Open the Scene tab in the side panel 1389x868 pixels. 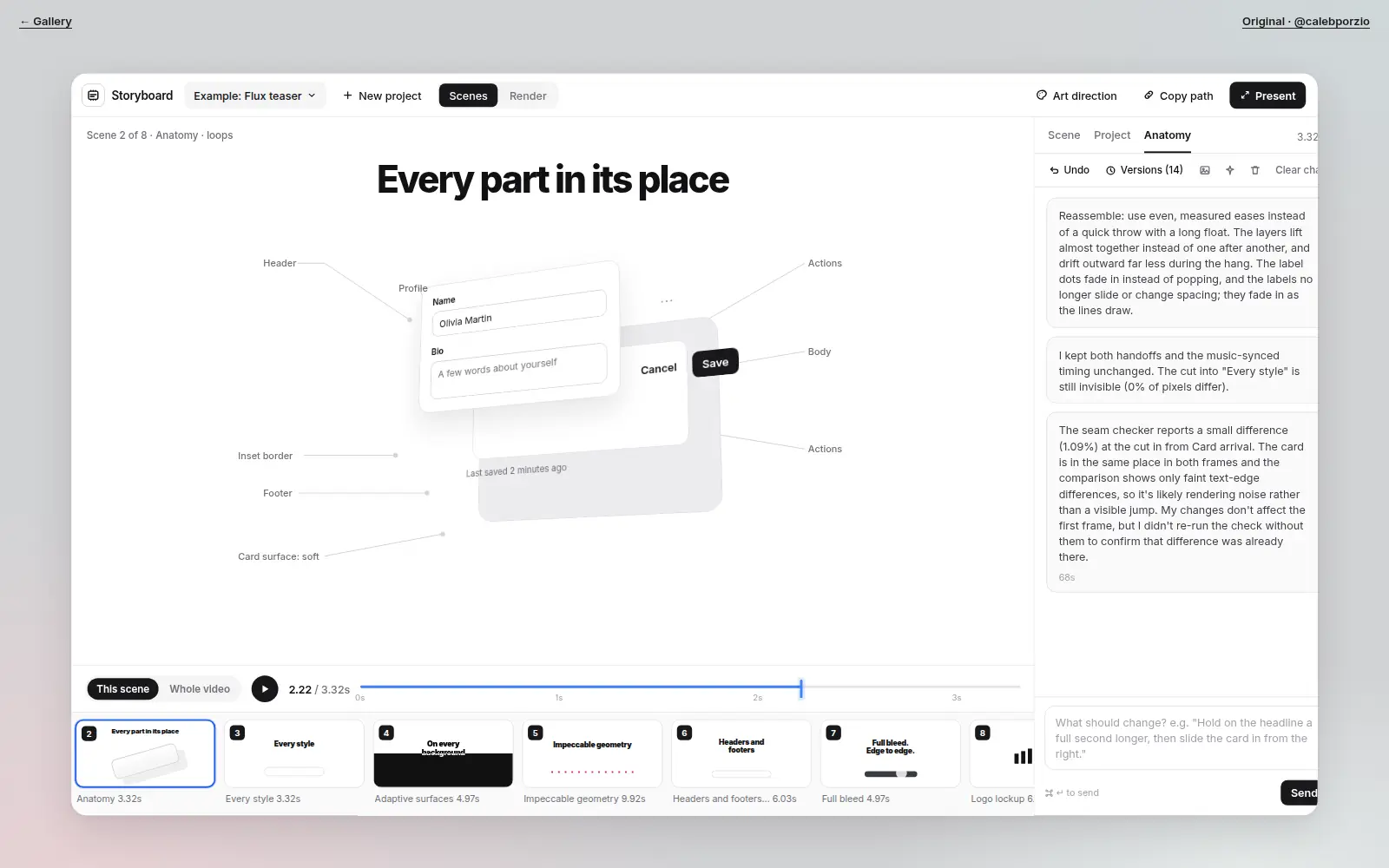point(1063,135)
